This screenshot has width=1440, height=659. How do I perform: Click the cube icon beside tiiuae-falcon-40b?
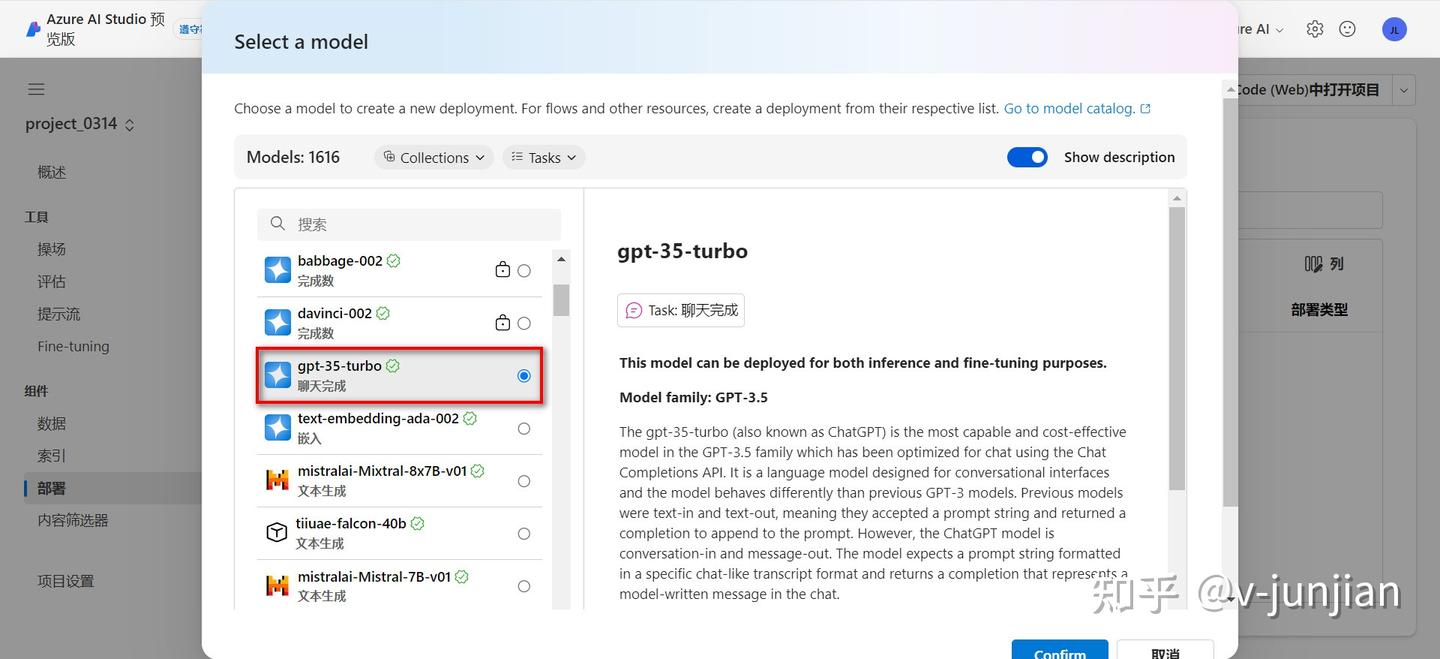point(277,533)
